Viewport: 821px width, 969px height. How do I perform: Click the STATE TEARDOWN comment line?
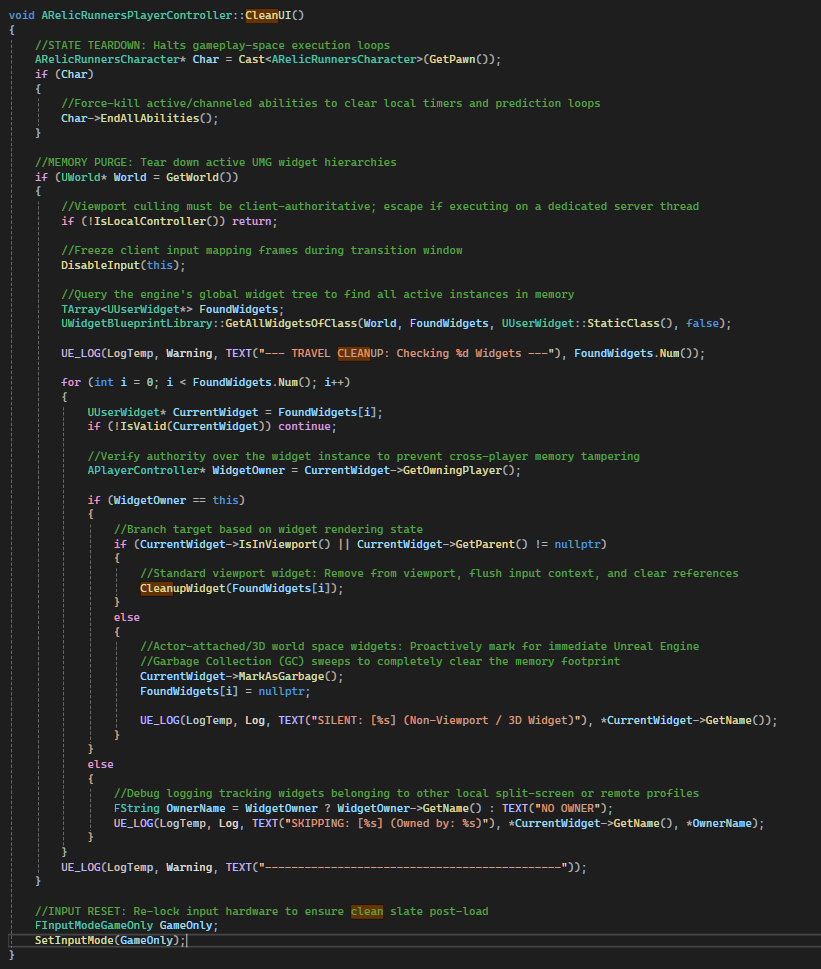(213, 45)
